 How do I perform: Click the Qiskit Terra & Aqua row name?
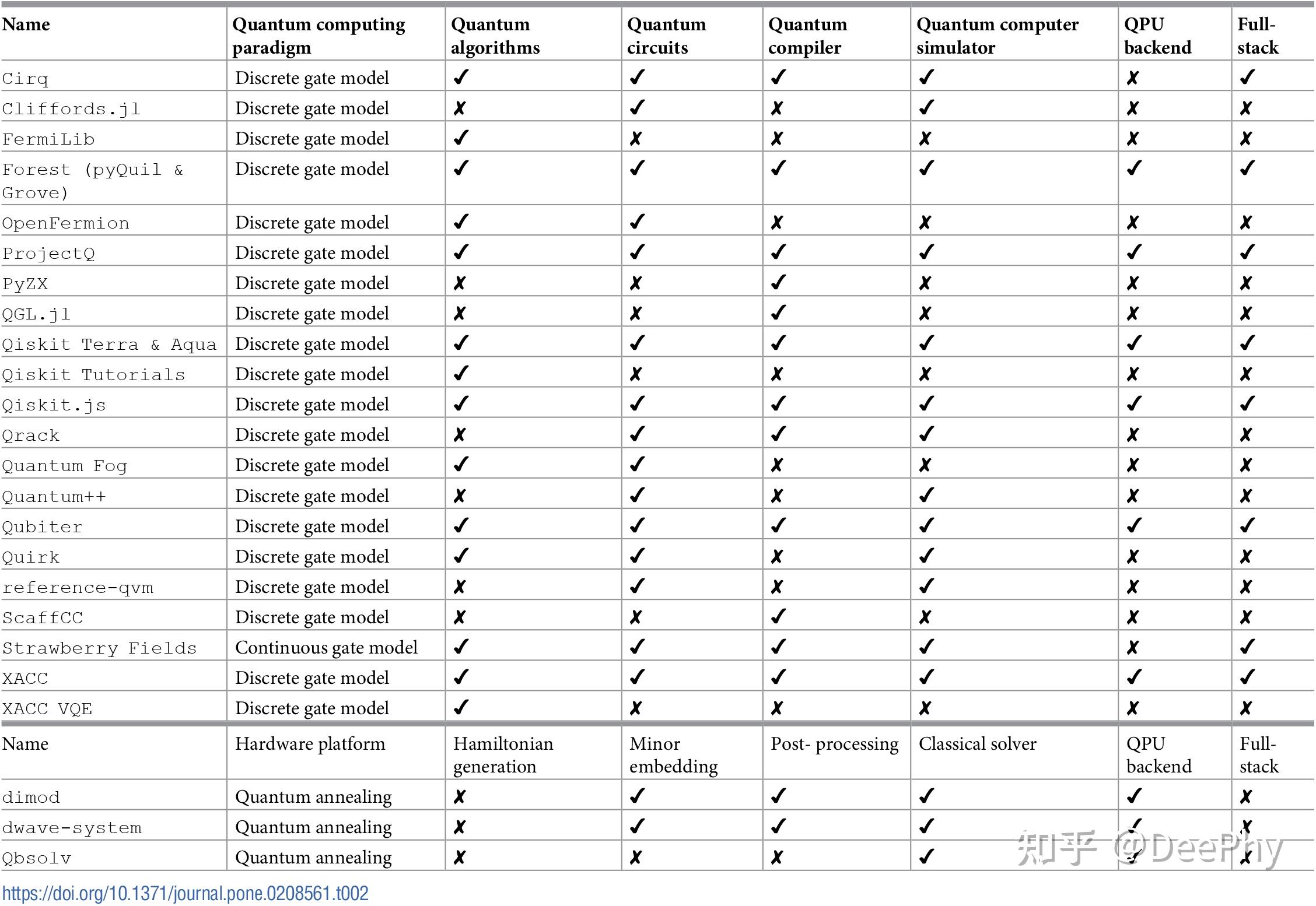coord(109,345)
